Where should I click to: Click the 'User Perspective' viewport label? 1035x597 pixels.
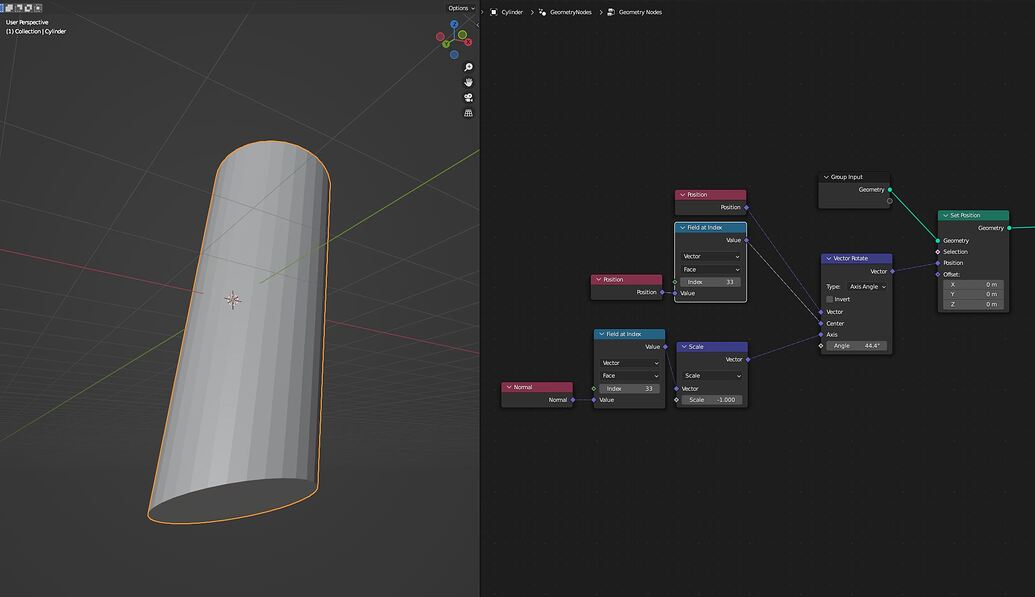coord(27,22)
